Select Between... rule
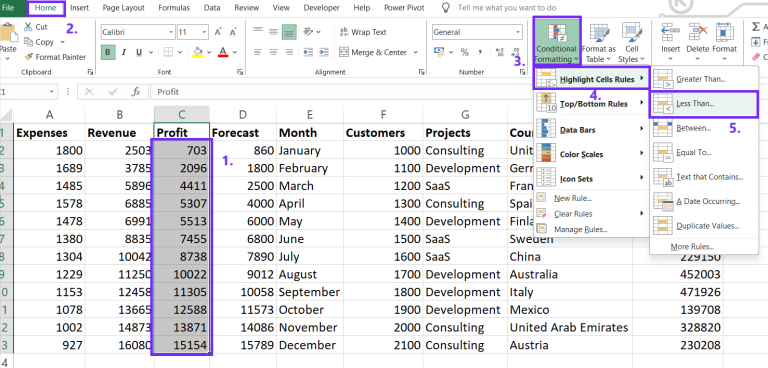The width and height of the screenshot is (768, 368). point(703,128)
